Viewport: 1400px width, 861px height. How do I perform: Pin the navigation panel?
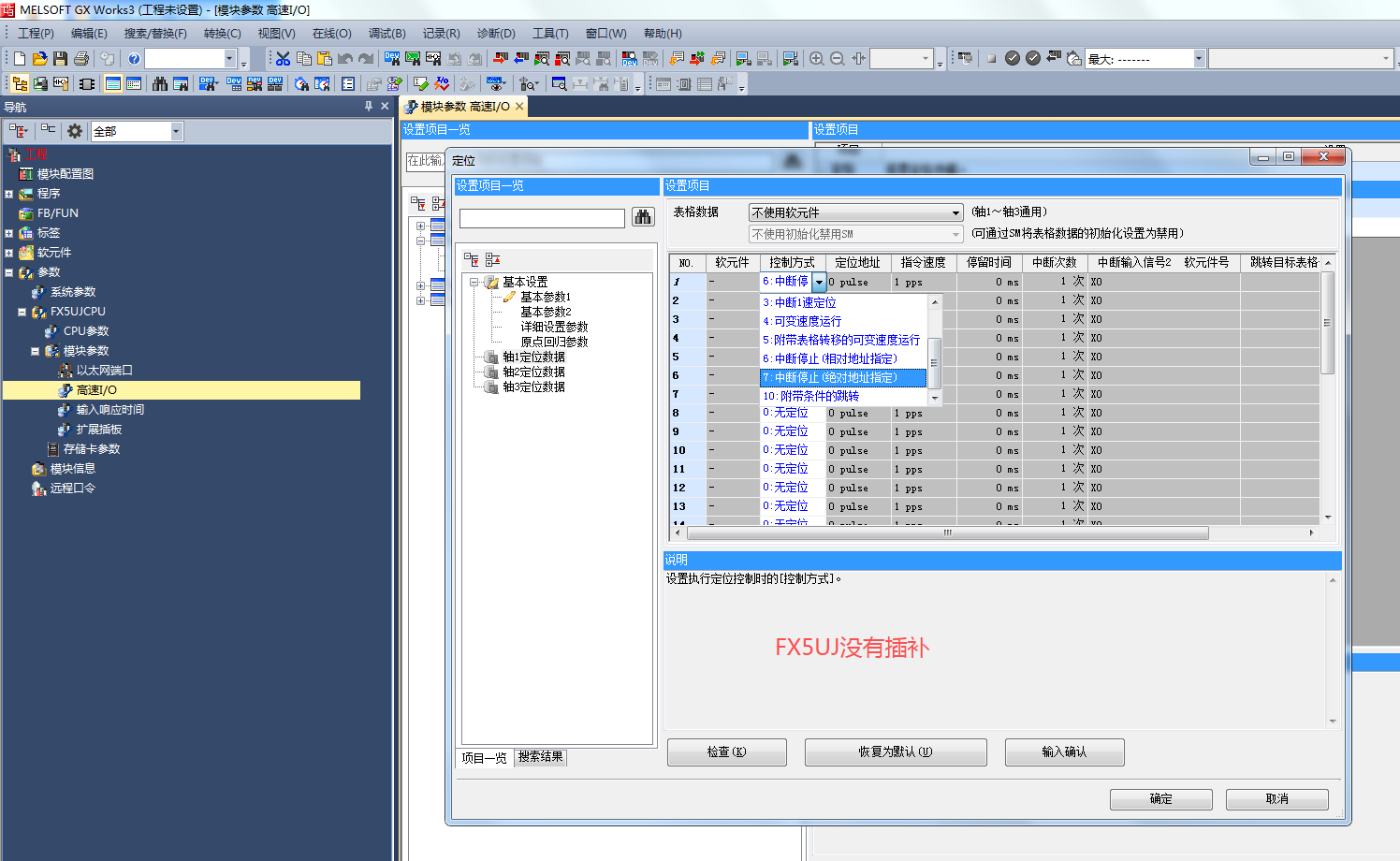(369, 107)
